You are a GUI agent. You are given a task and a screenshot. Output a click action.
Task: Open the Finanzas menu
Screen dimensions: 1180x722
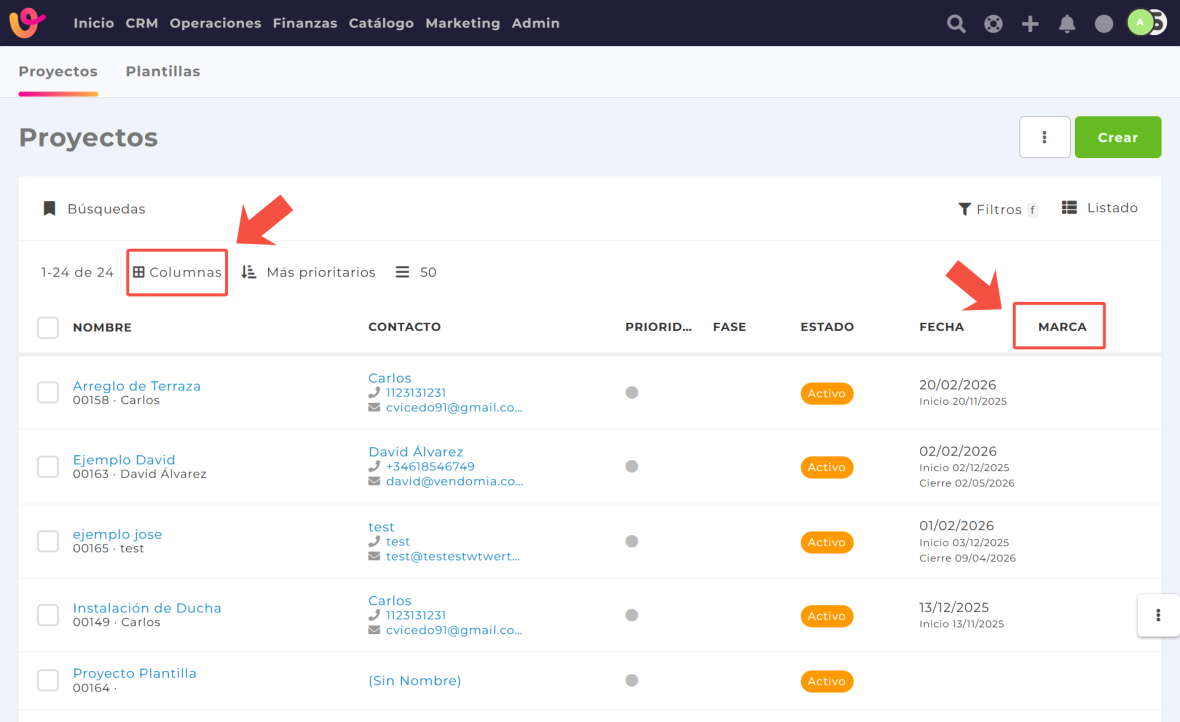(304, 23)
